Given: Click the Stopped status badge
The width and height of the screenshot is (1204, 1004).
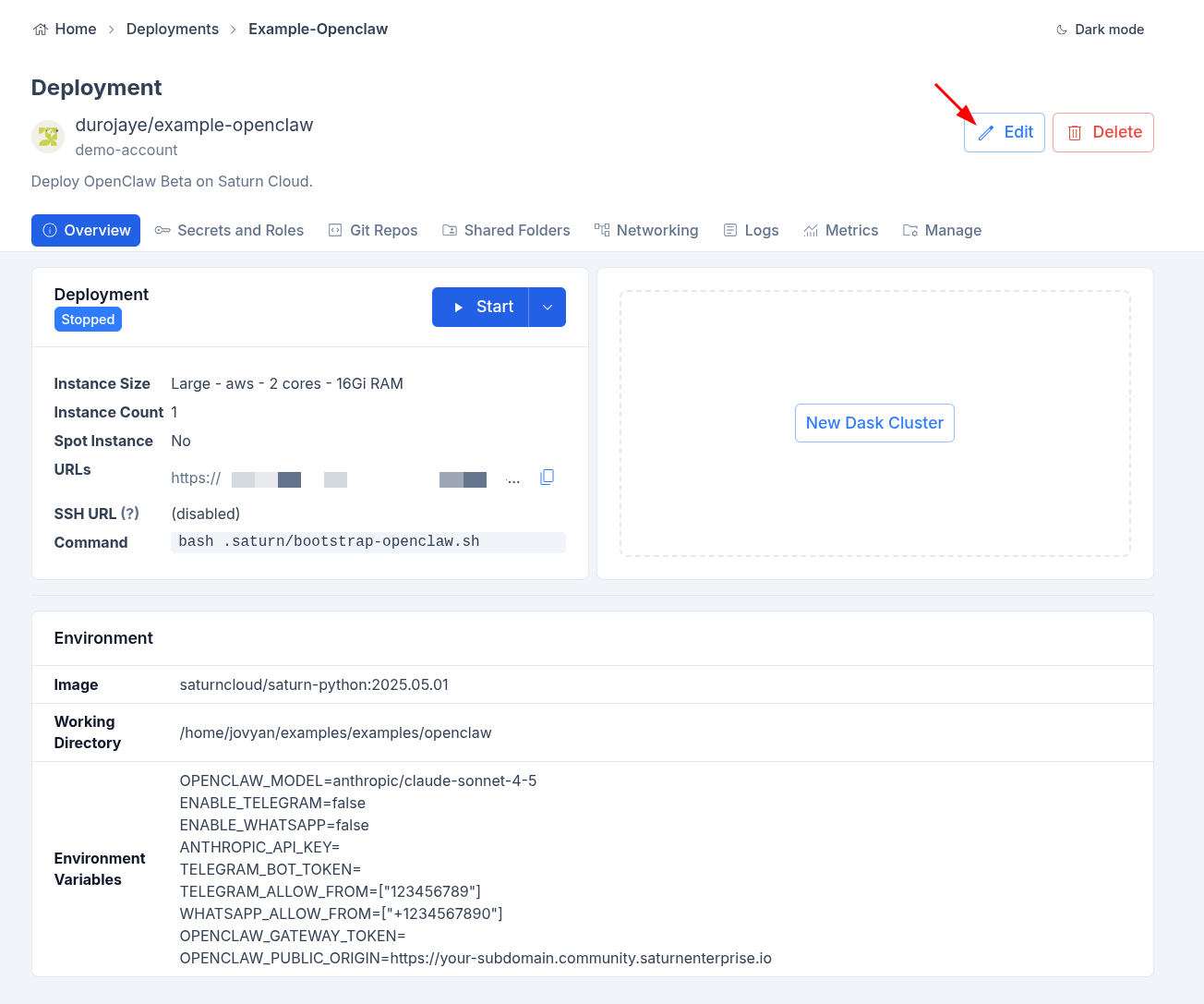Looking at the screenshot, I should pyautogui.click(x=88, y=320).
